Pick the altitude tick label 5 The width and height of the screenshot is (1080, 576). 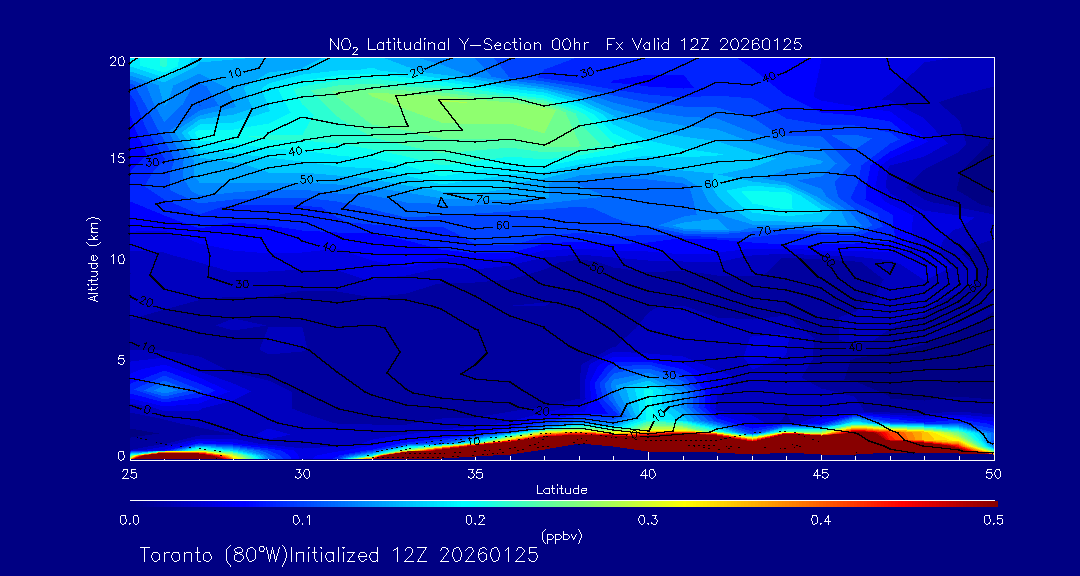click(x=117, y=359)
